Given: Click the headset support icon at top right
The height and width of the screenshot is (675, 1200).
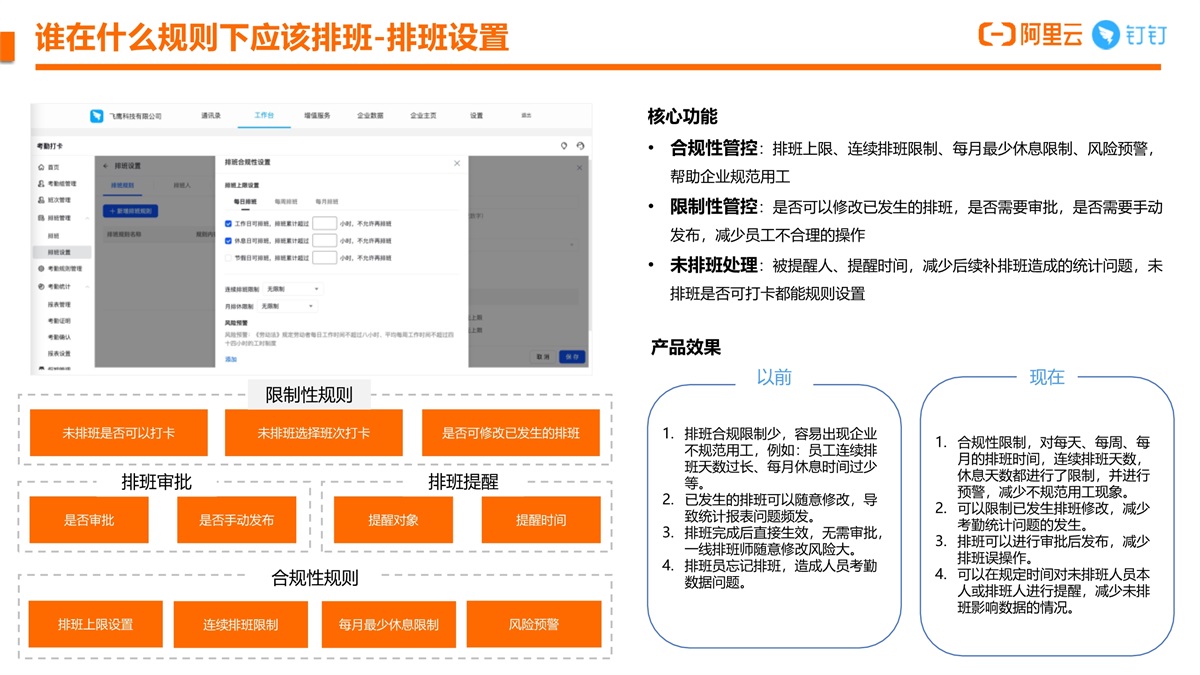Looking at the screenshot, I should pyautogui.click(x=580, y=146).
